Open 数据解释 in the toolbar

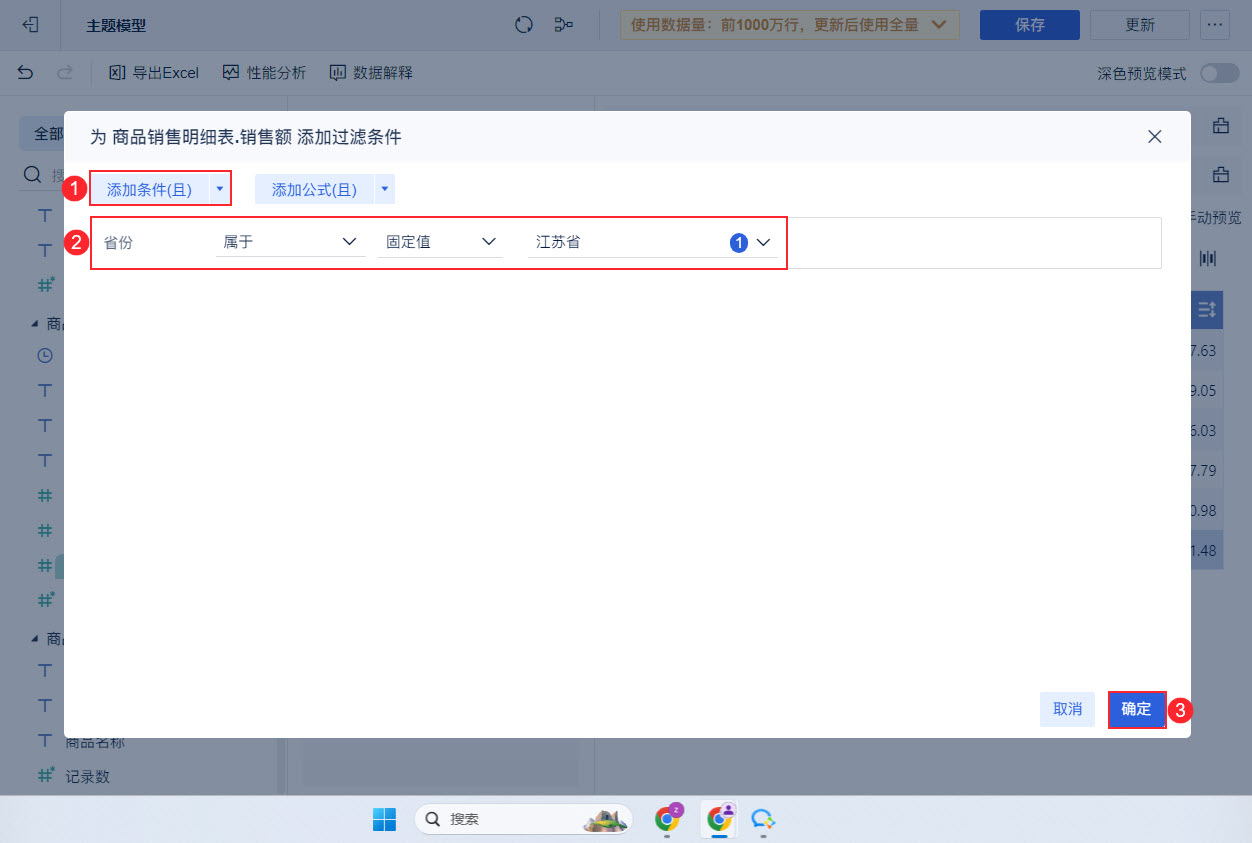(x=371, y=72)
